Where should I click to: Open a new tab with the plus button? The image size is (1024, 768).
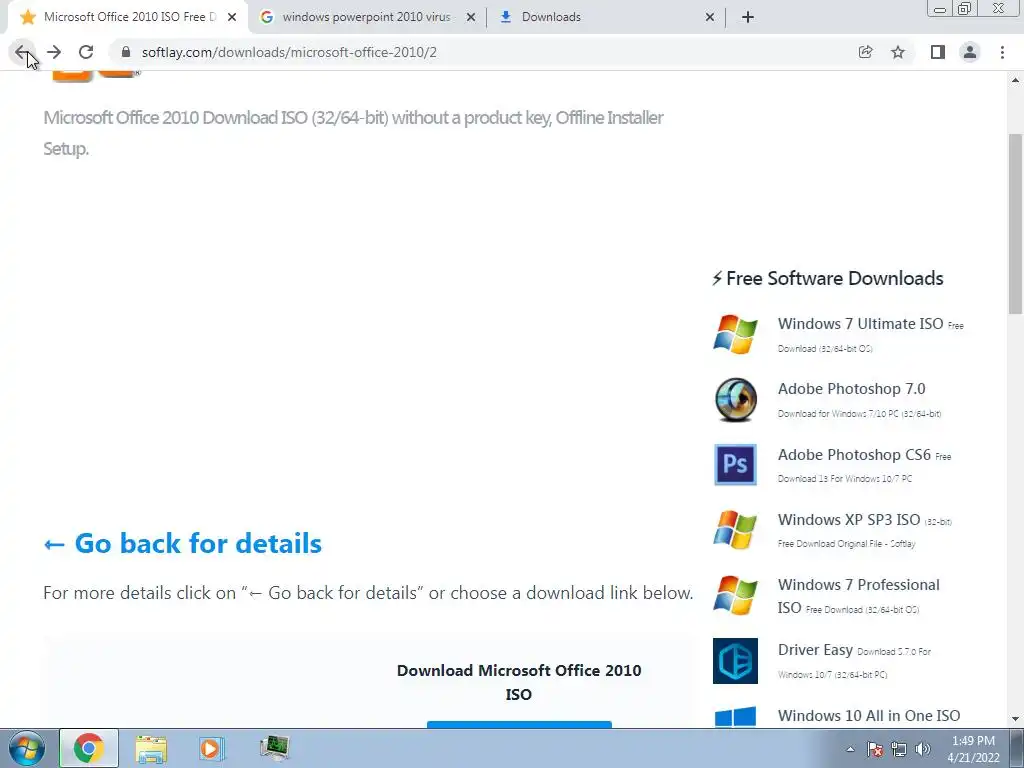[x=748, y=17]
